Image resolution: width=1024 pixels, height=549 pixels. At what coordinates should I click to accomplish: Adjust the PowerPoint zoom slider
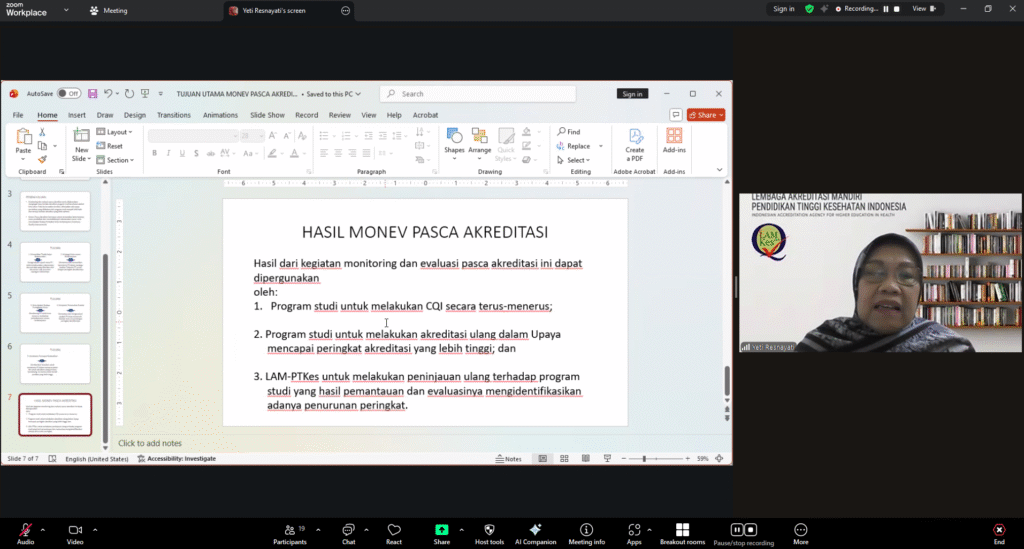pyautogui.click(x=645, y=459)
